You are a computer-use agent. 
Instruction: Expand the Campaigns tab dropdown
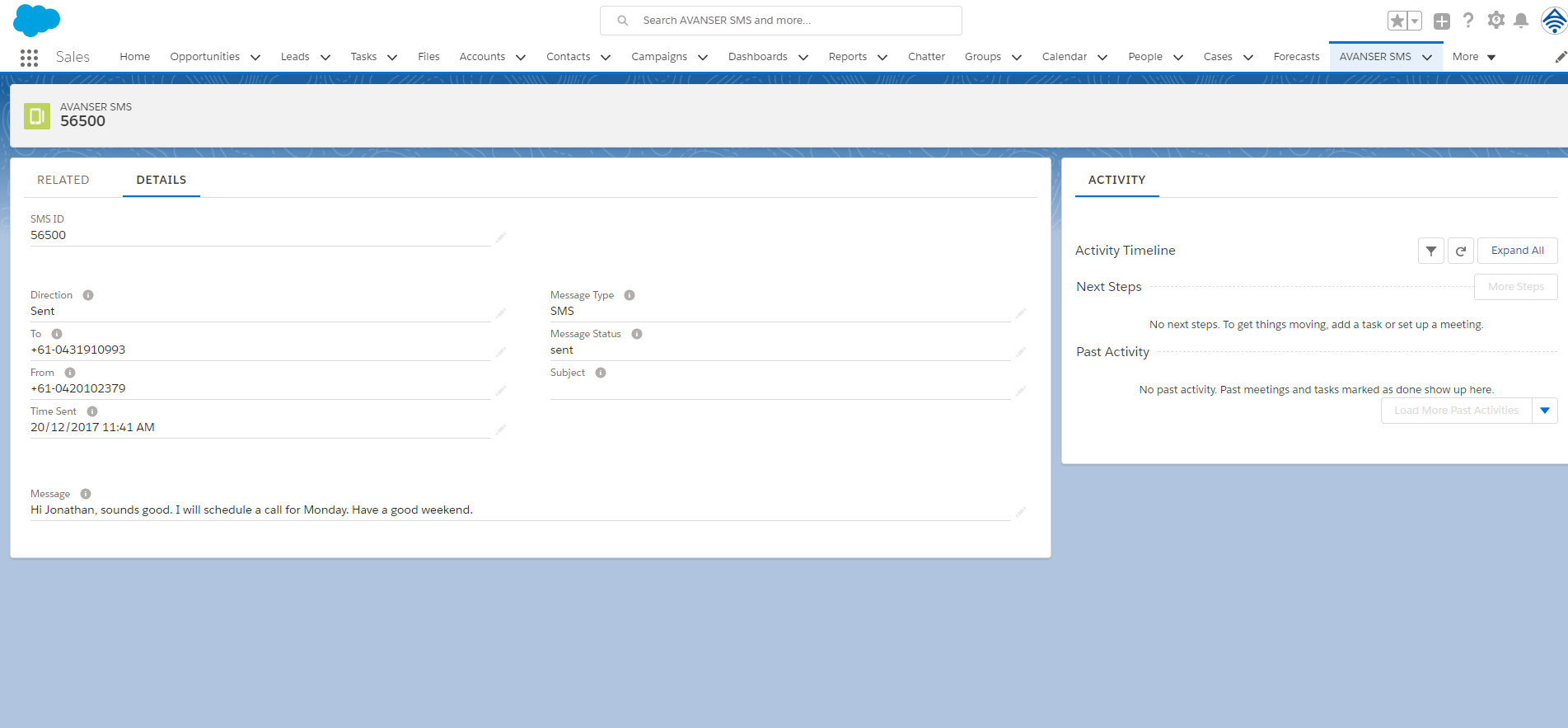pyautogui.click(x=703, y=58)
